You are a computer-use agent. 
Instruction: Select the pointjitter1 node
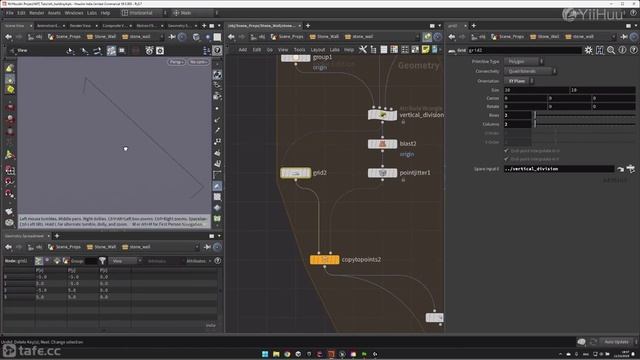tap(382, 173)
